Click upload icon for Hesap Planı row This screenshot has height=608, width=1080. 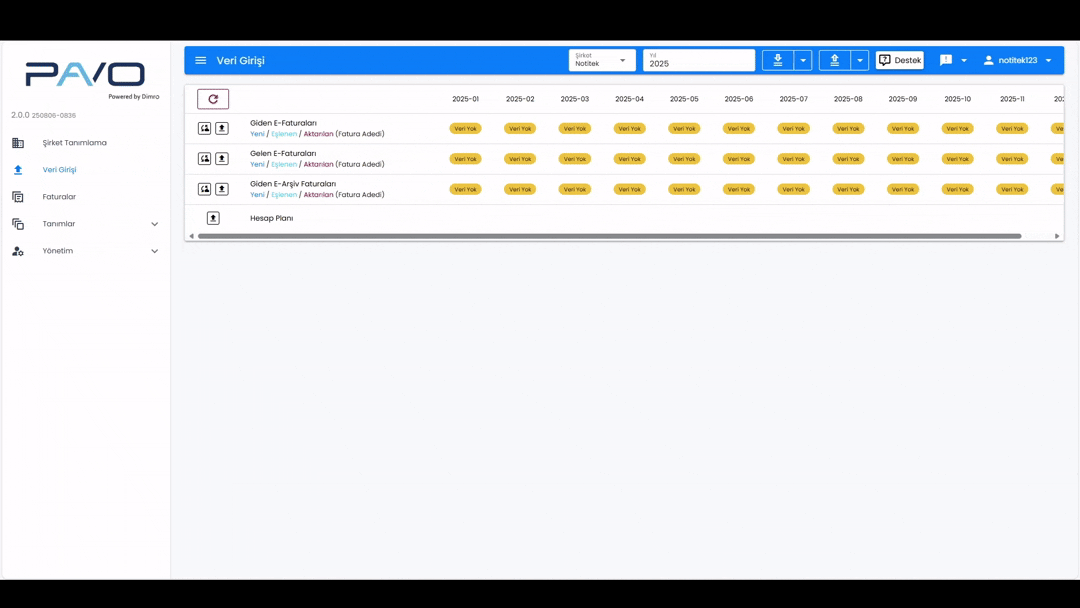click(x=213, y=218)
